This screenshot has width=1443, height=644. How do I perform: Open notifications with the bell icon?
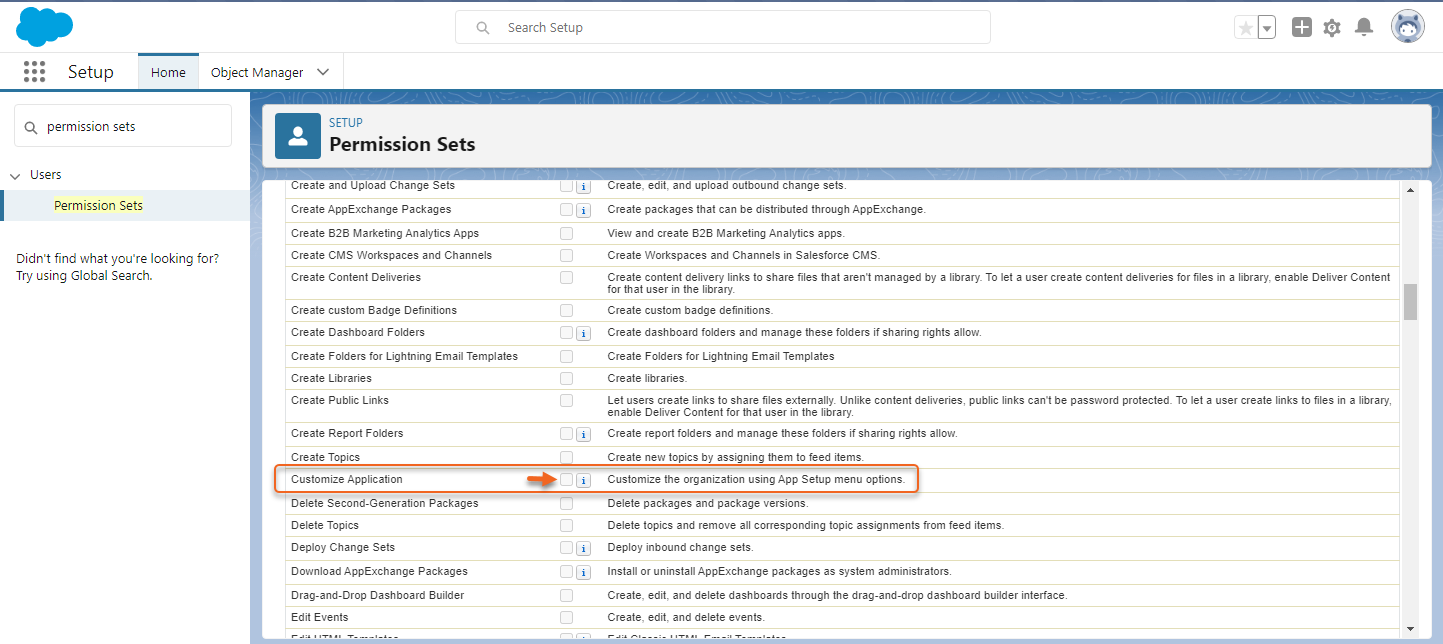point(1364,27)
